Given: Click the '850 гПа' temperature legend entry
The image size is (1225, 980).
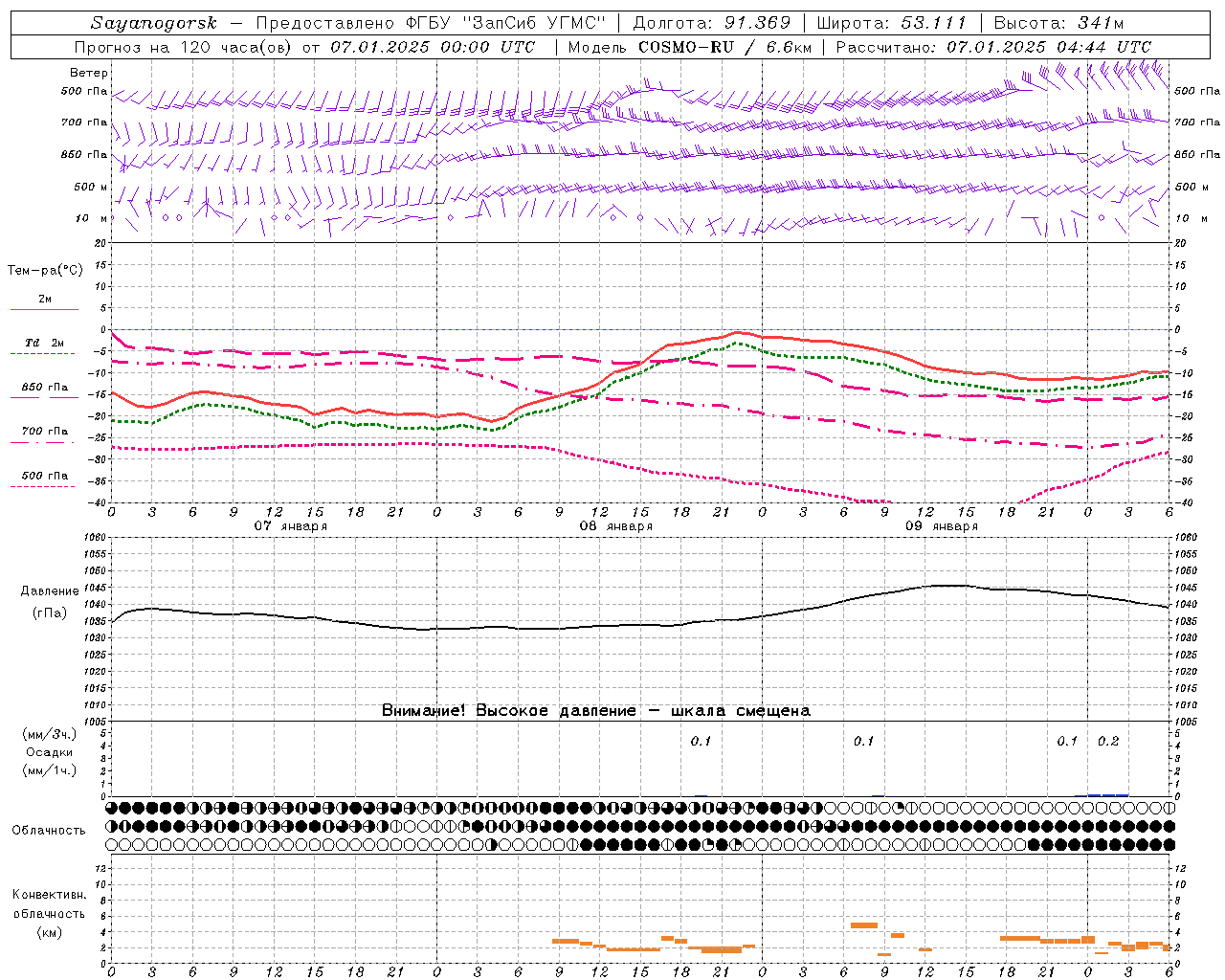Looking at the screenshot, I should 45,388.
